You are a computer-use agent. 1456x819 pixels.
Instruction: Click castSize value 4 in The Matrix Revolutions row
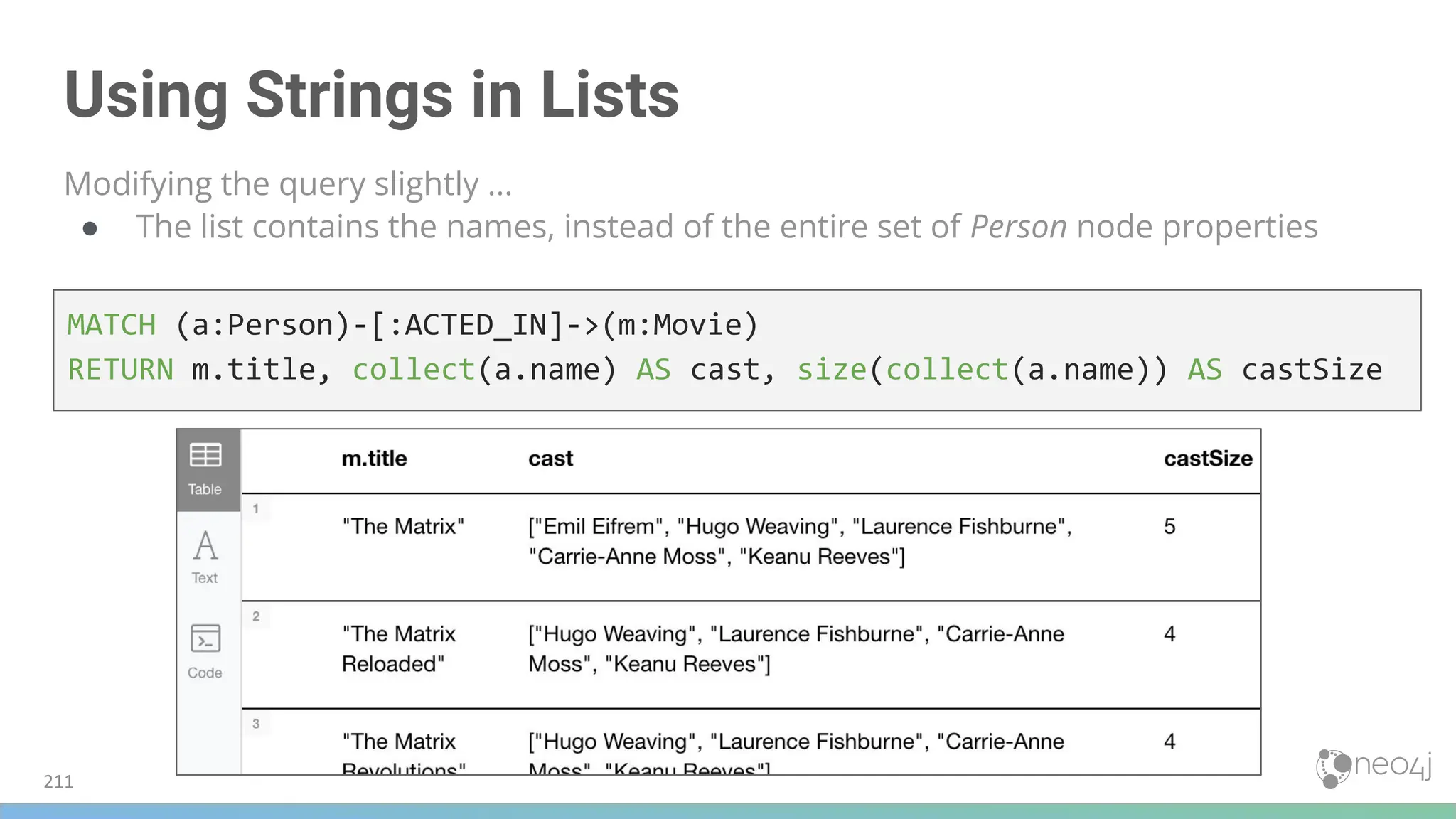click(1169, 741)
